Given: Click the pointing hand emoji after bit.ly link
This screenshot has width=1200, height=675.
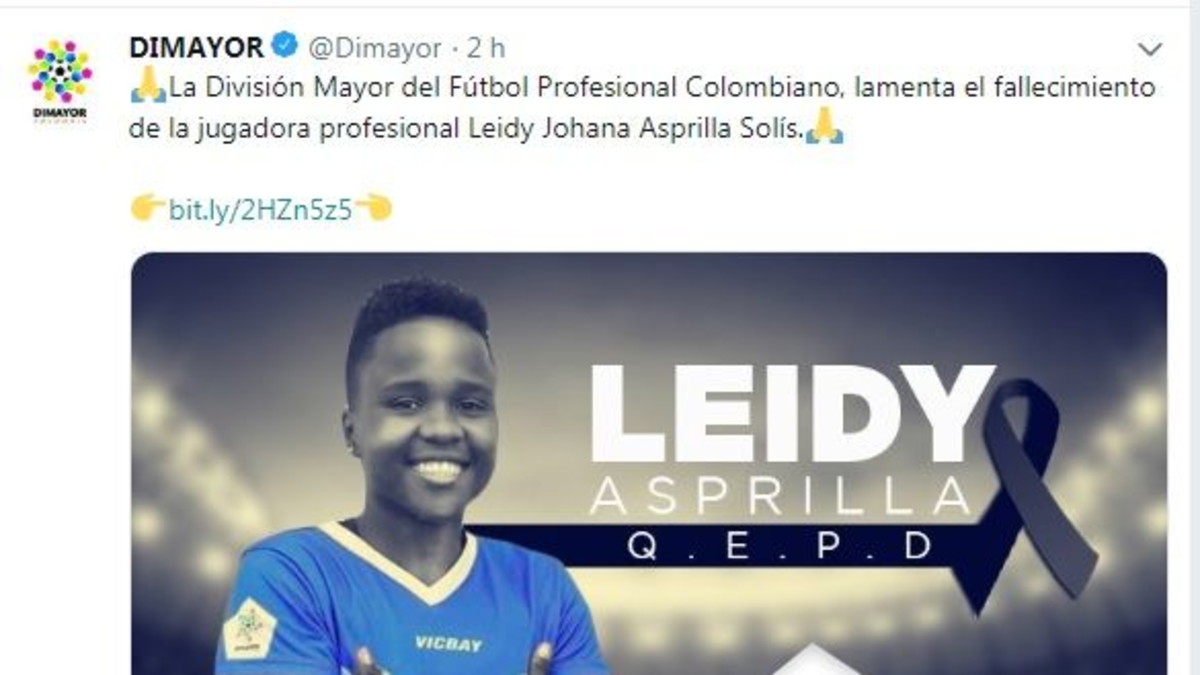Looking at the screenshot, I should click(374, 209).
